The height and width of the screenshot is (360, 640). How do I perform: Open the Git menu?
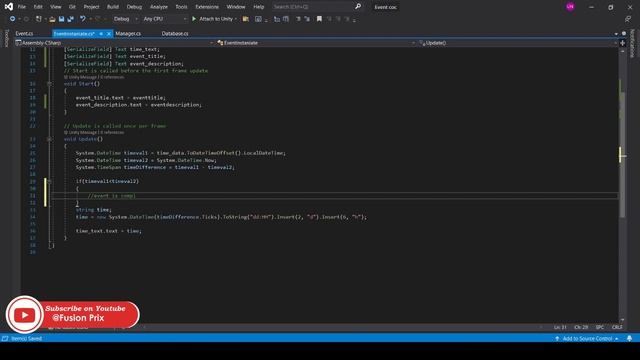click(x=72, y=7)
